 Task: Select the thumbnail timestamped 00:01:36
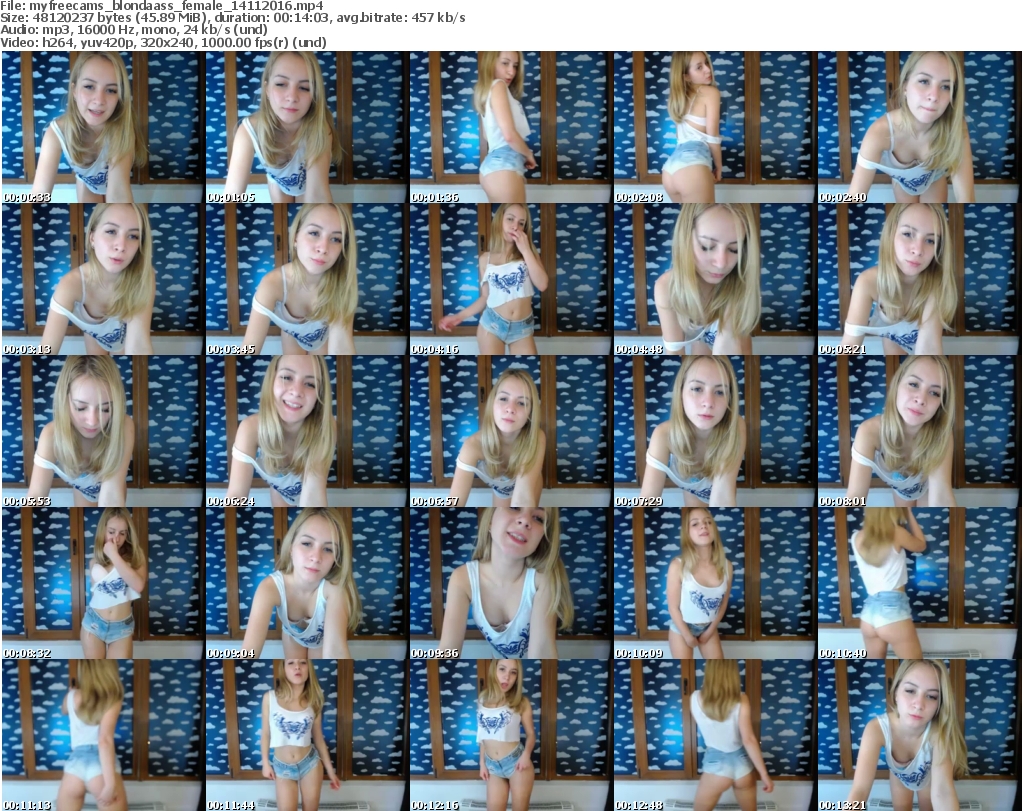click(511, 127)
